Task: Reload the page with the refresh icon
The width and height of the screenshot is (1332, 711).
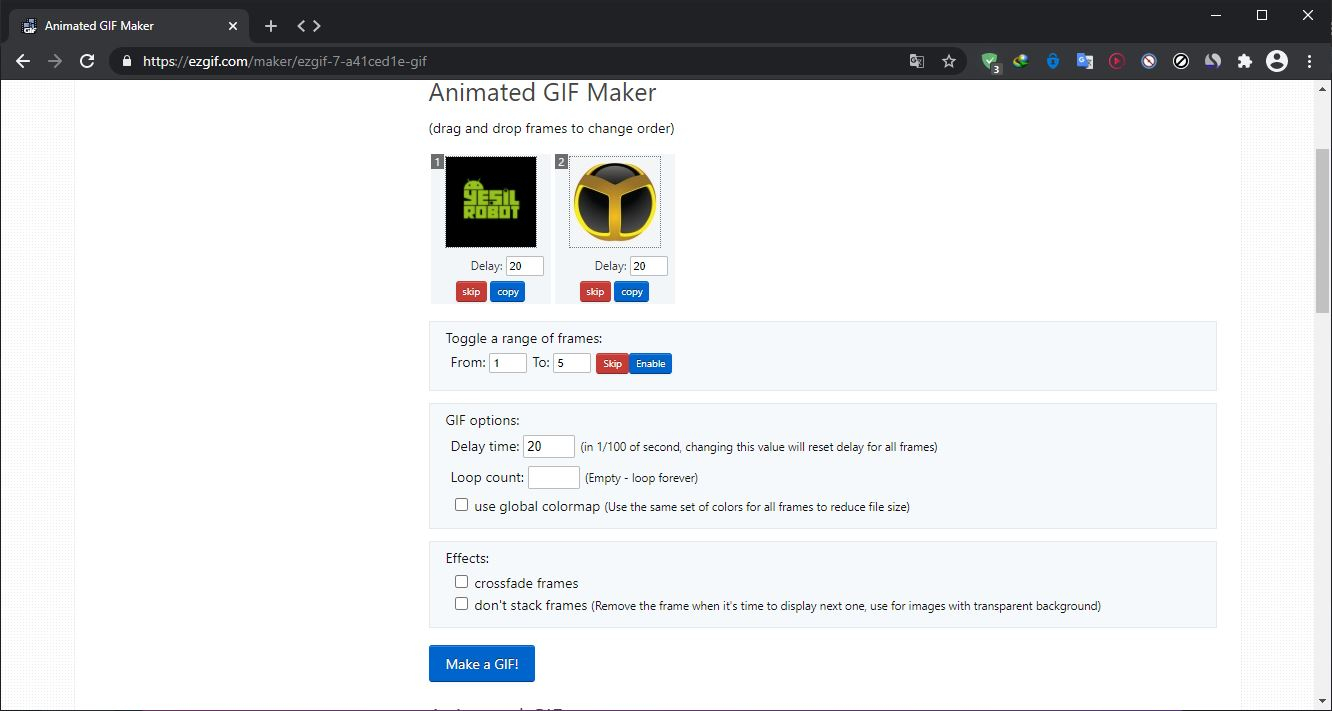Action: [87, 61]
